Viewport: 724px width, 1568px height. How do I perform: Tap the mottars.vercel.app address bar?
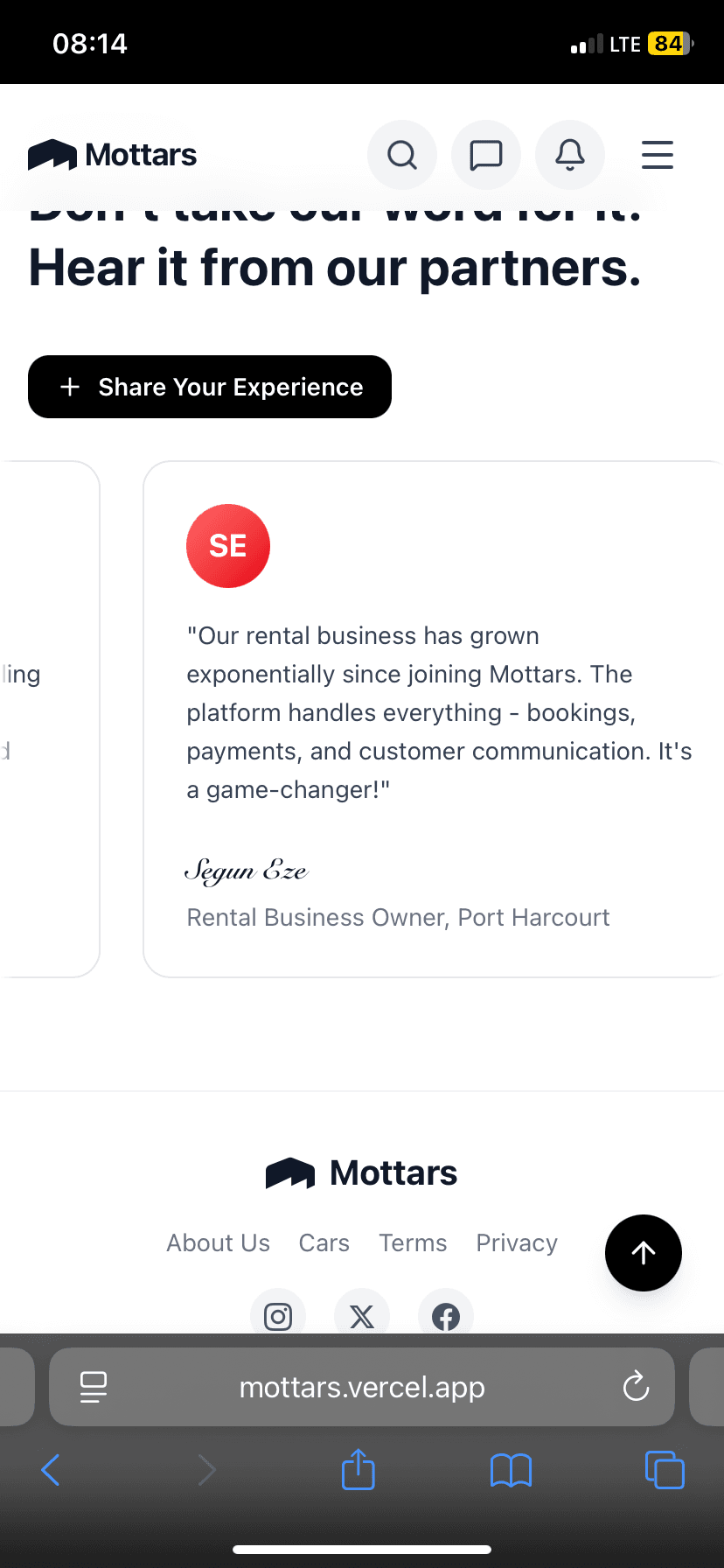(362, 1387)
